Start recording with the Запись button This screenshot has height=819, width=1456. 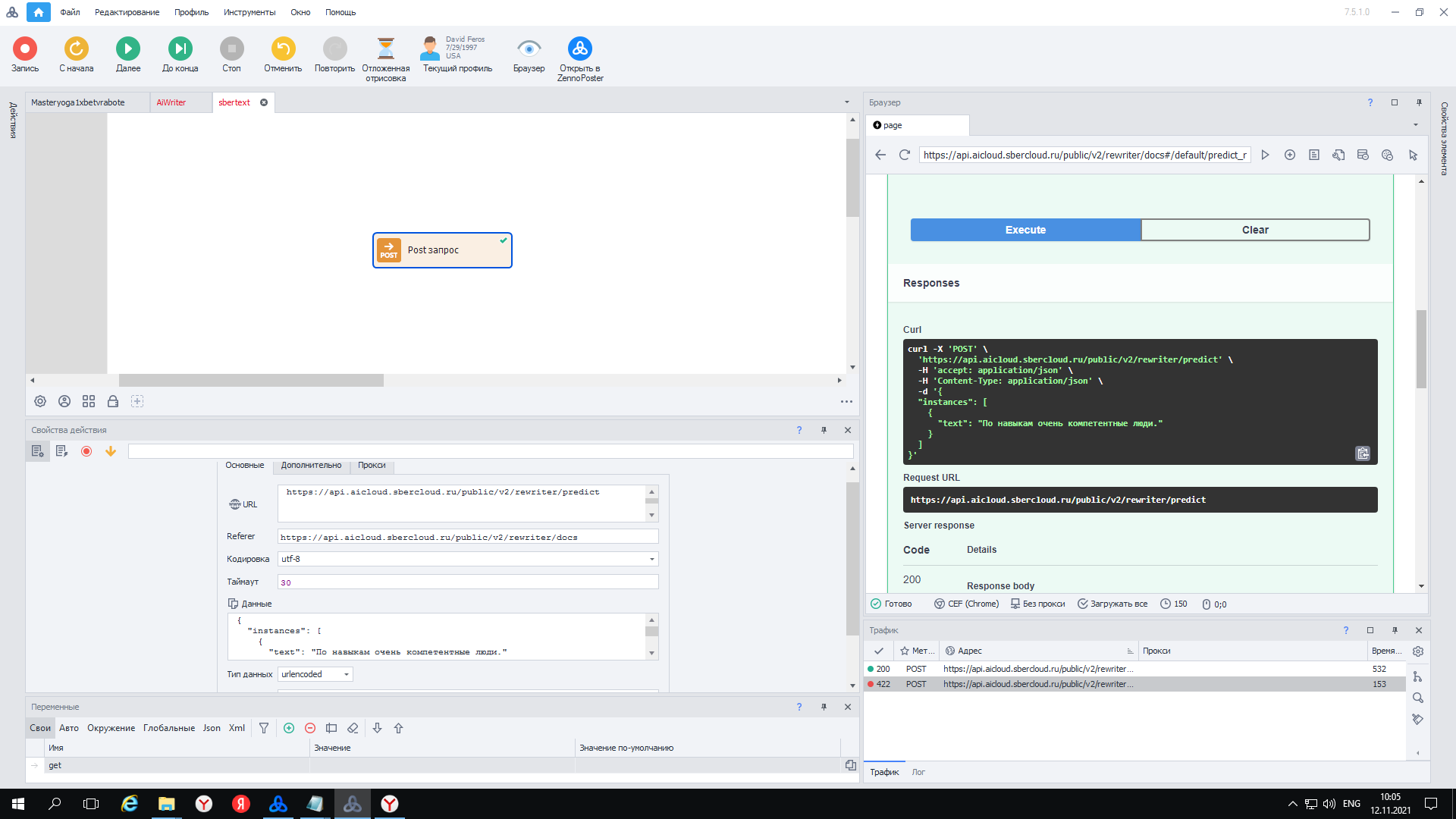pos(25,49)
